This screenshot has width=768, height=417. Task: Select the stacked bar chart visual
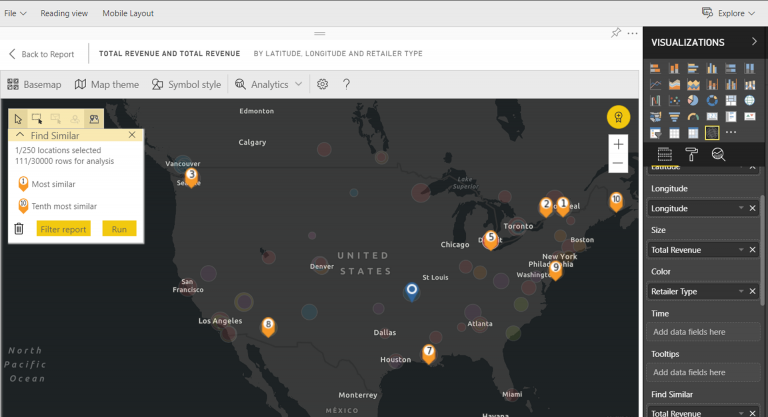click(655, 69)
